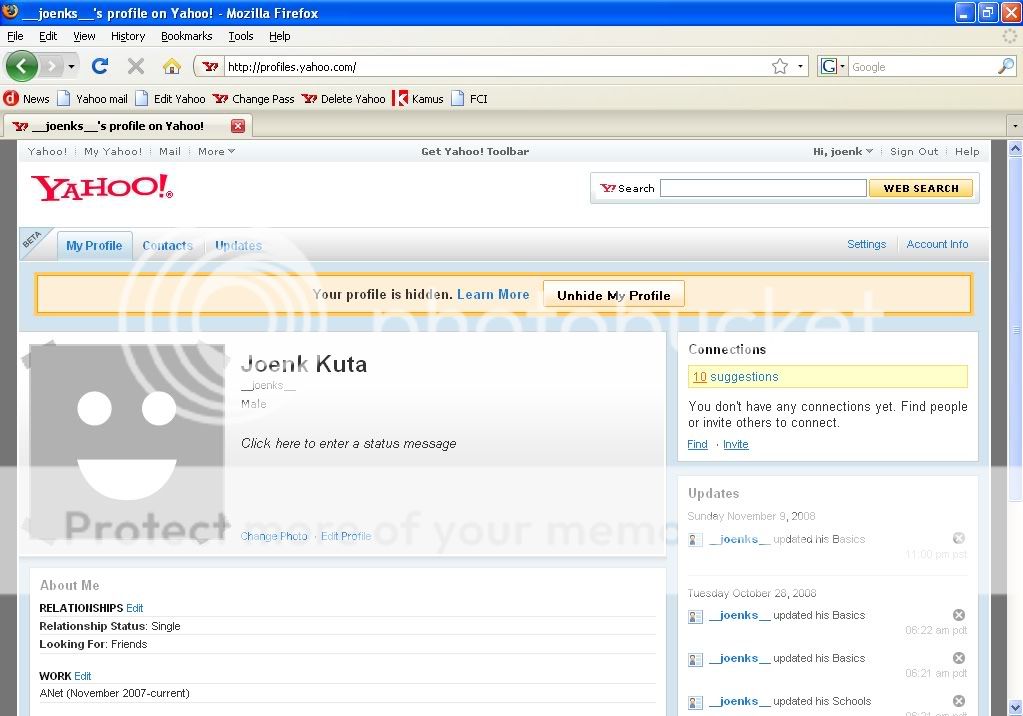Open the Tools menu
This screenshot has height=716, width=1023.
click(241, 36)
